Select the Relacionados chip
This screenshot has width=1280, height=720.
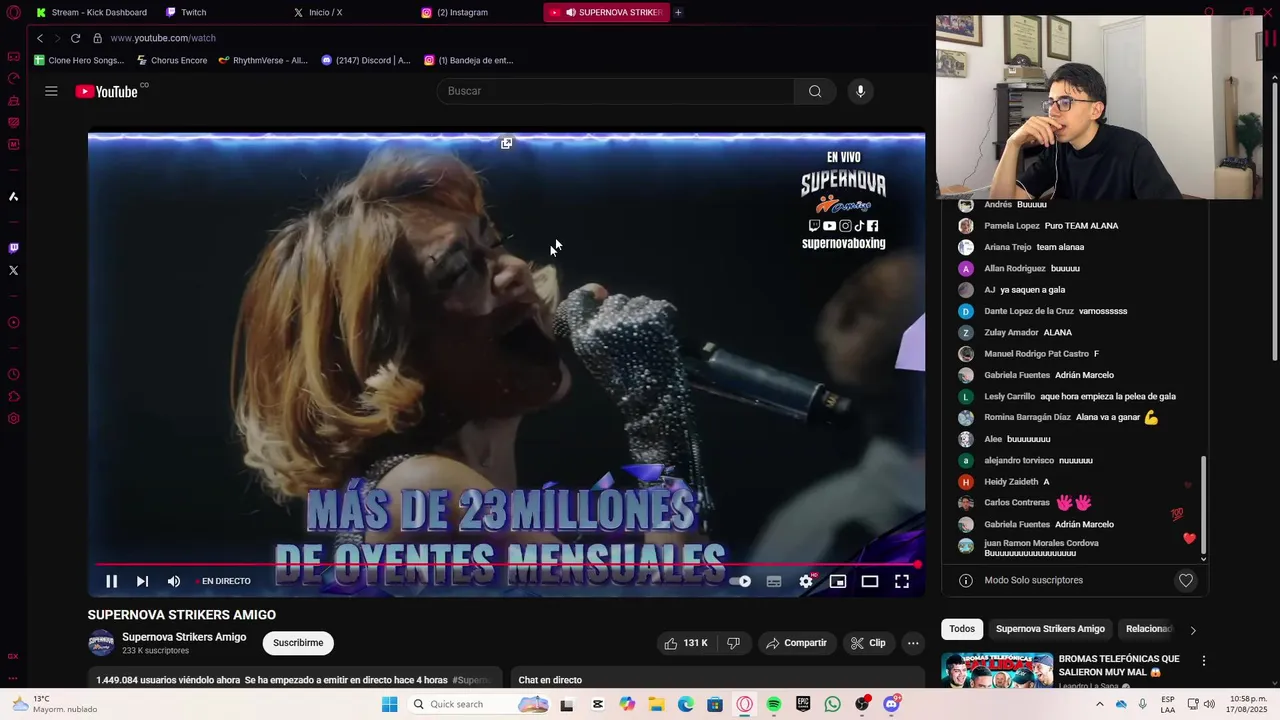point(1148,629)
